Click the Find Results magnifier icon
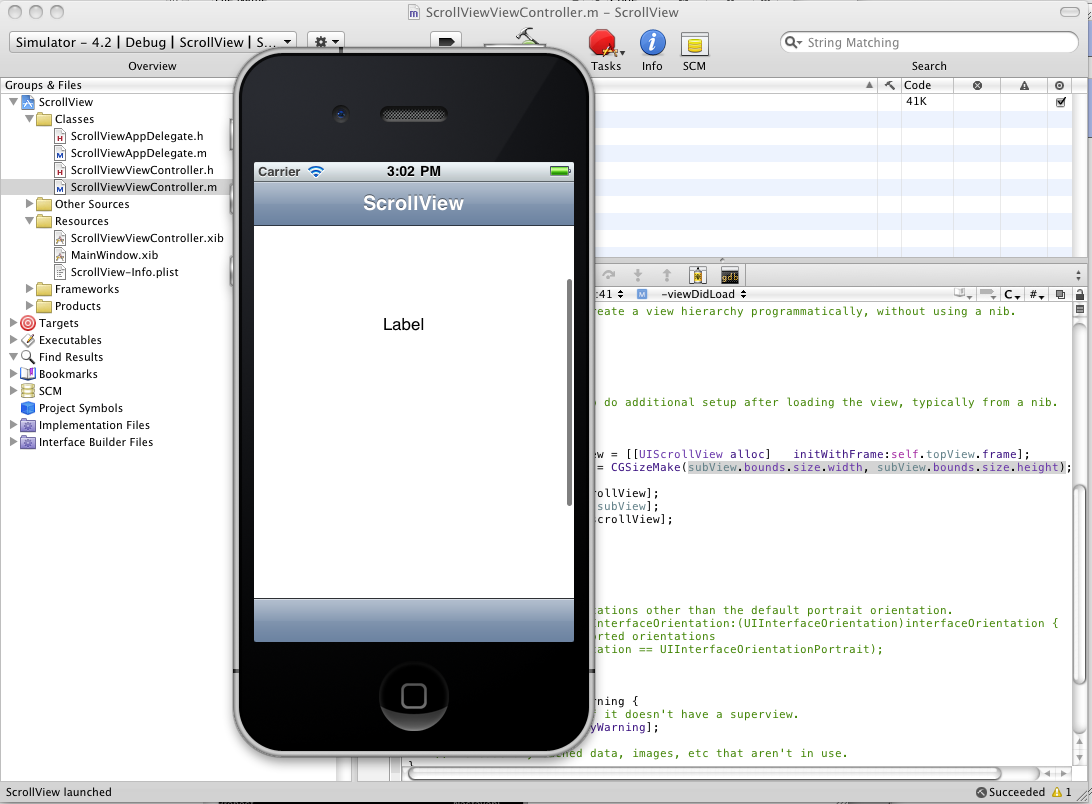This screenshot has height=804, width=1092. click(x=28, y=357)
